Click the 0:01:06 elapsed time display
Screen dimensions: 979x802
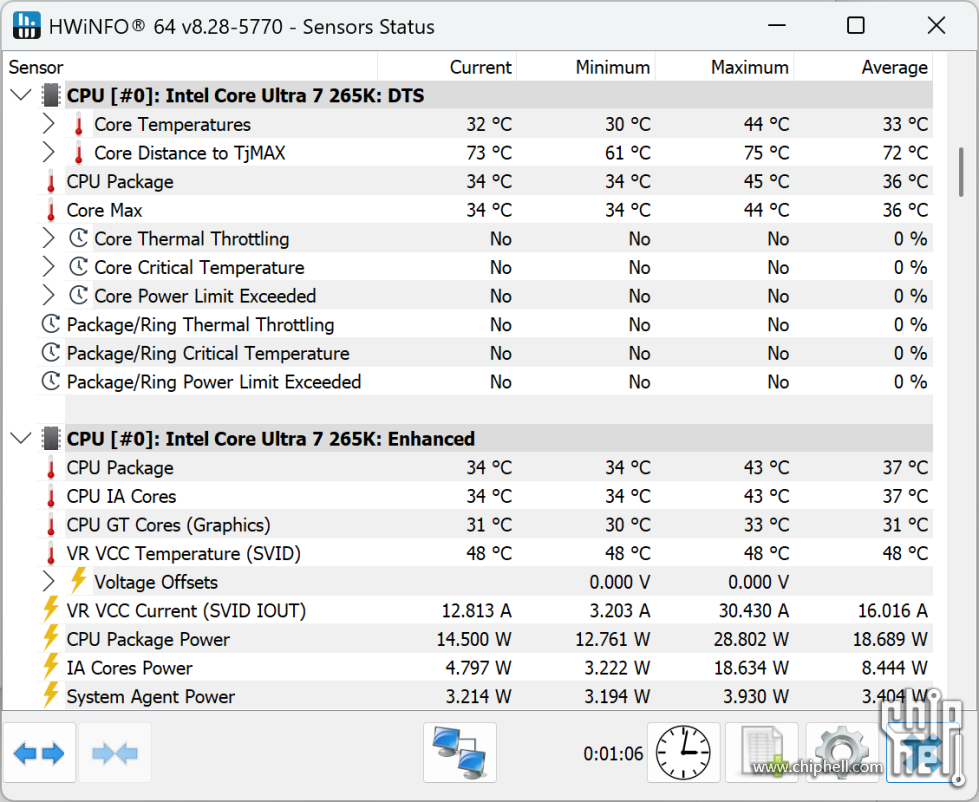tap(613, 753)
